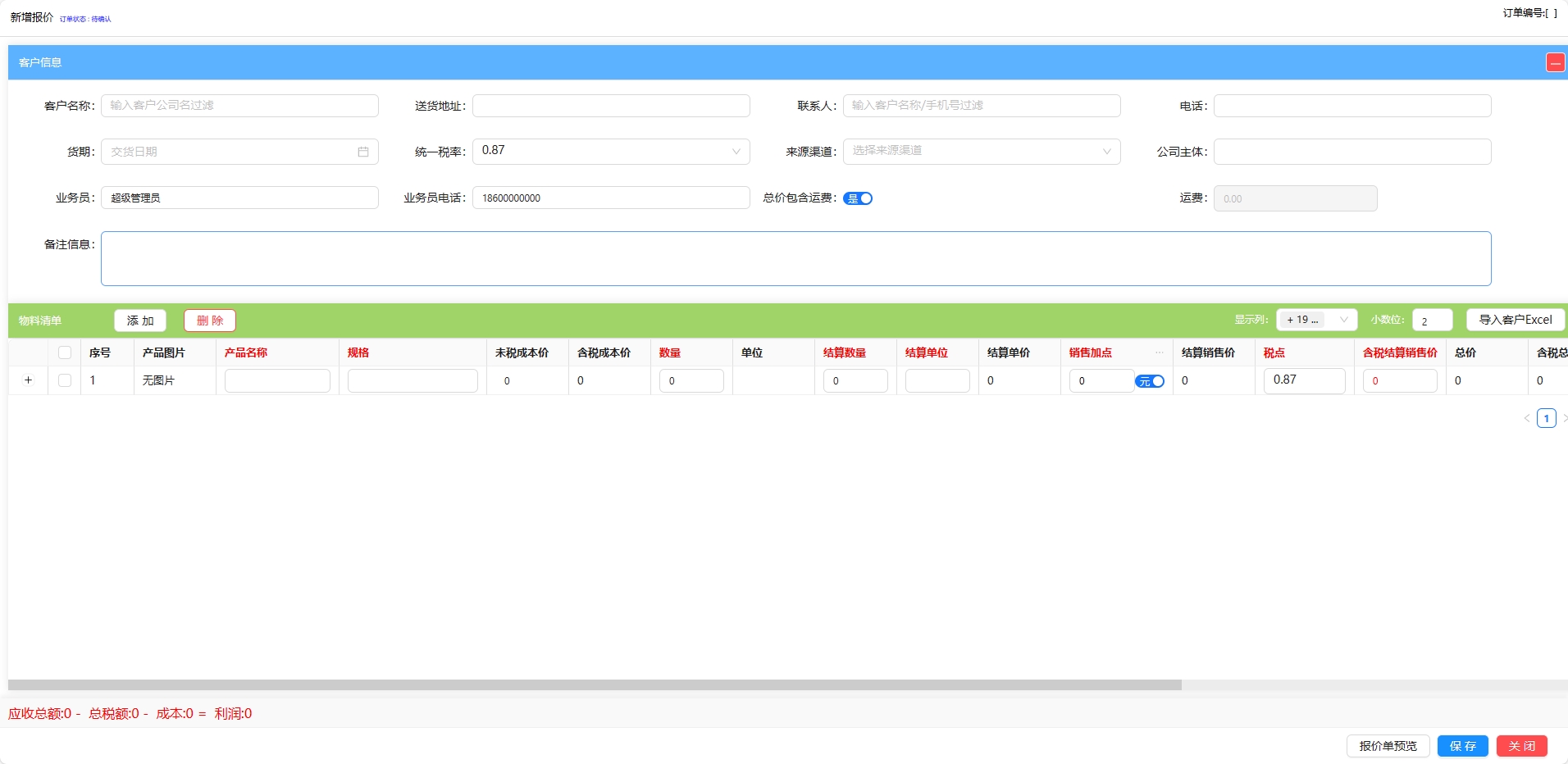Click the 订单状态 status text
This screenshot has height=764, width=1568.
(85, 19)
